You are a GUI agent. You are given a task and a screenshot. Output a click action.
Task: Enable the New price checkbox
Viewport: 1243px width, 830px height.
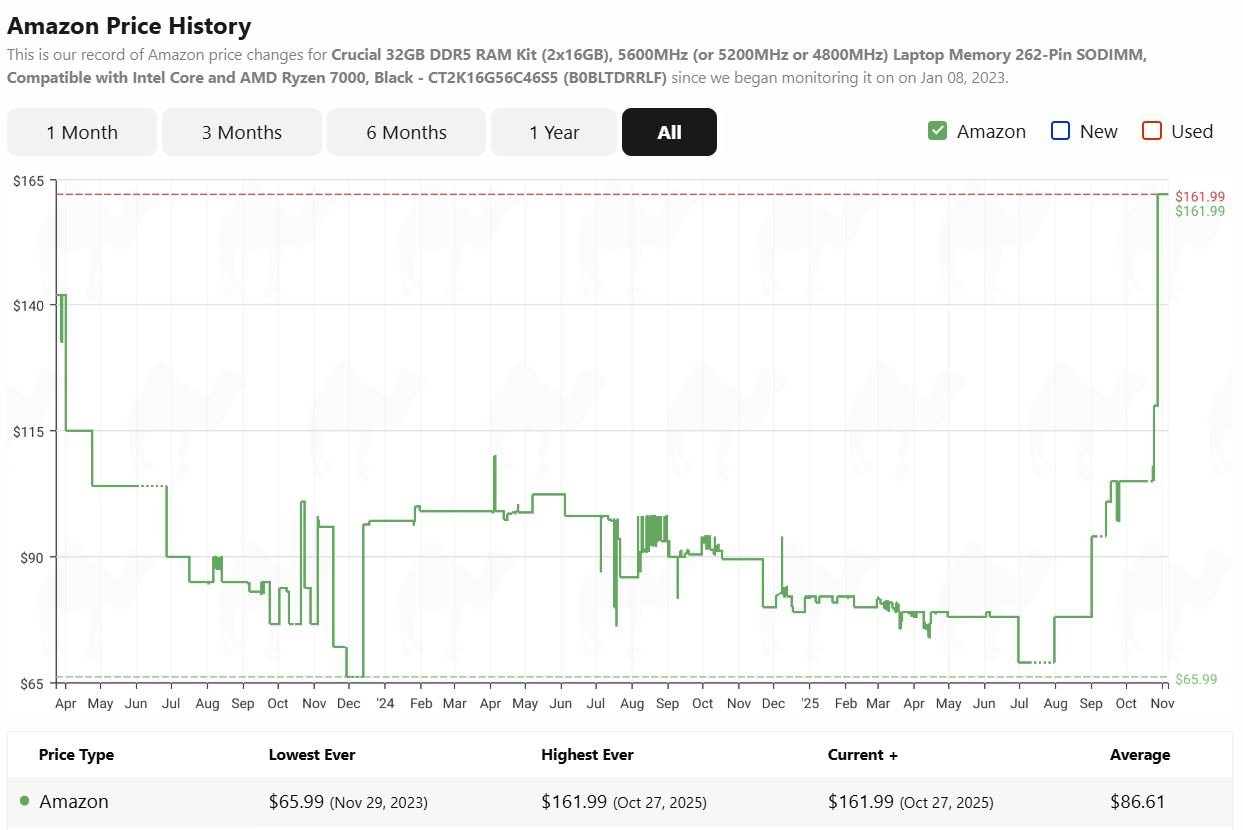point(1061,131)
